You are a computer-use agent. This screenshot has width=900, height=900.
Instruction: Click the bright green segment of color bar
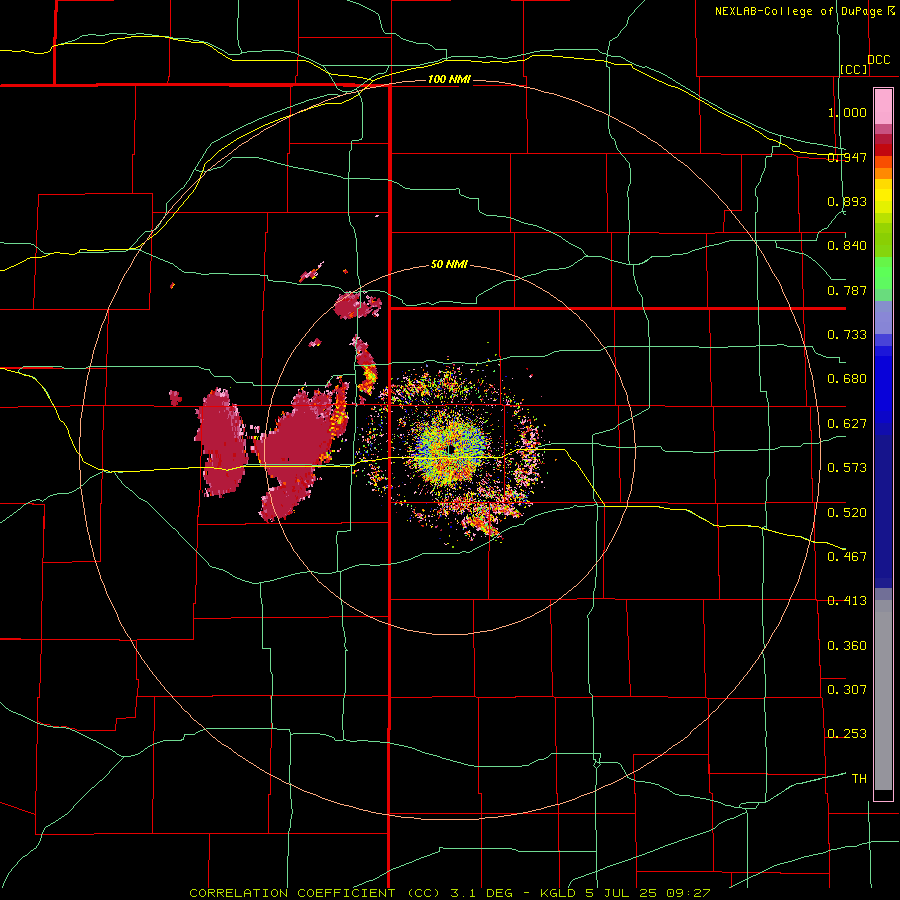tap(883, 273)
